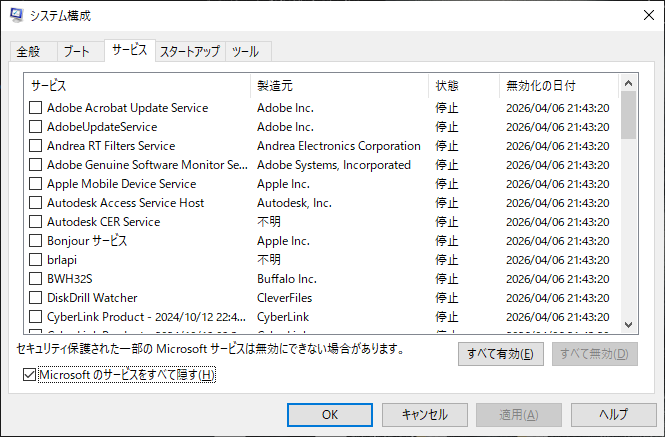Tick the BWH32S service checkbox
This screenshot has height=437, width=665.
point(36,279)
